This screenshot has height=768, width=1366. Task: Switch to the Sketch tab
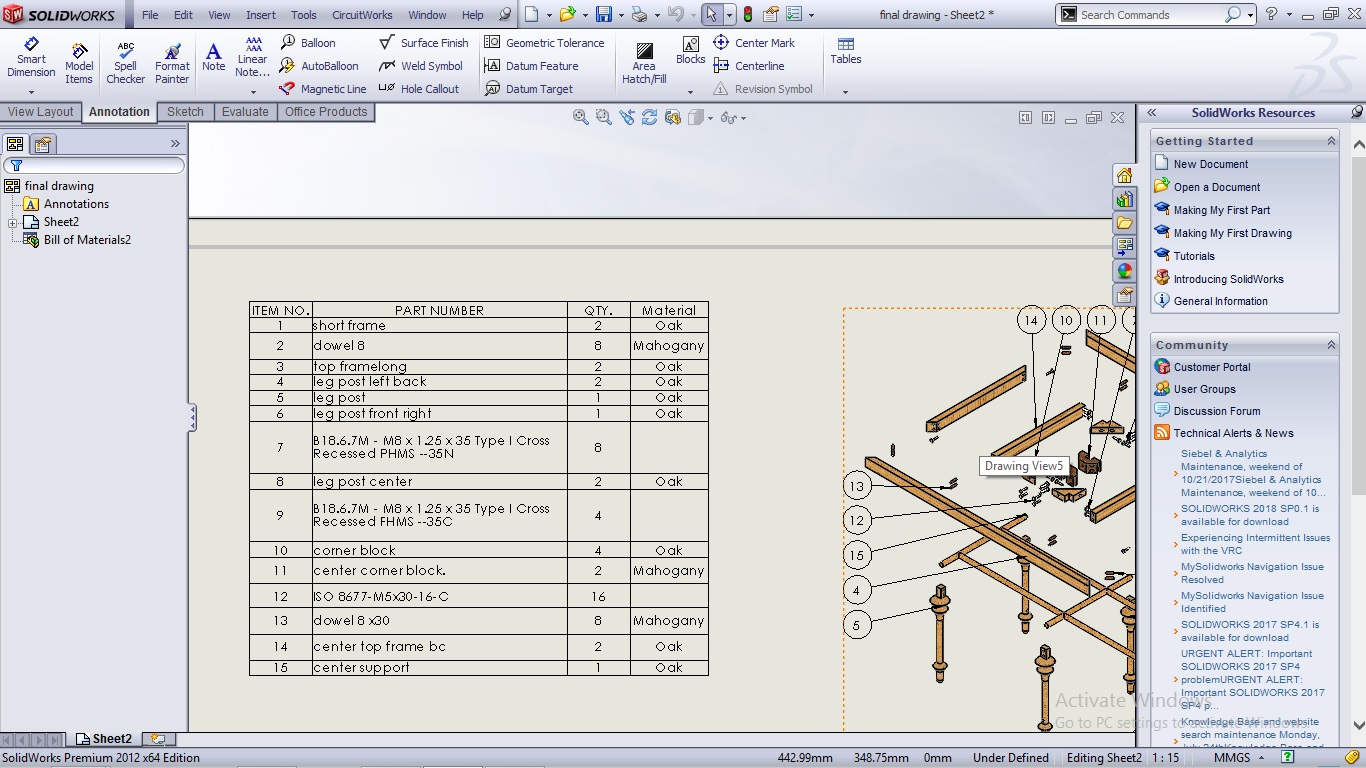[x=184, y=112]
